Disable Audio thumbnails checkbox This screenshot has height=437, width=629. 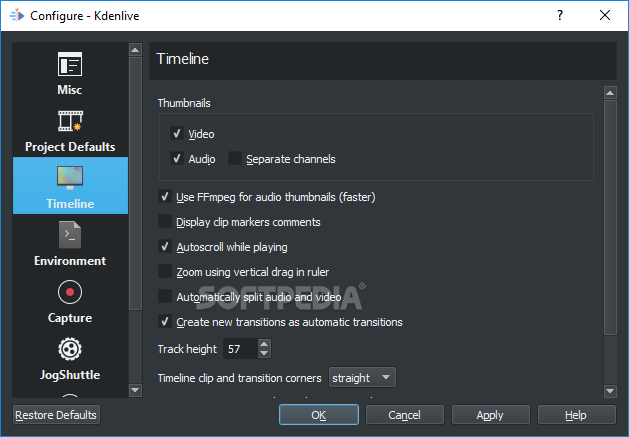click(x=177, y=159)
